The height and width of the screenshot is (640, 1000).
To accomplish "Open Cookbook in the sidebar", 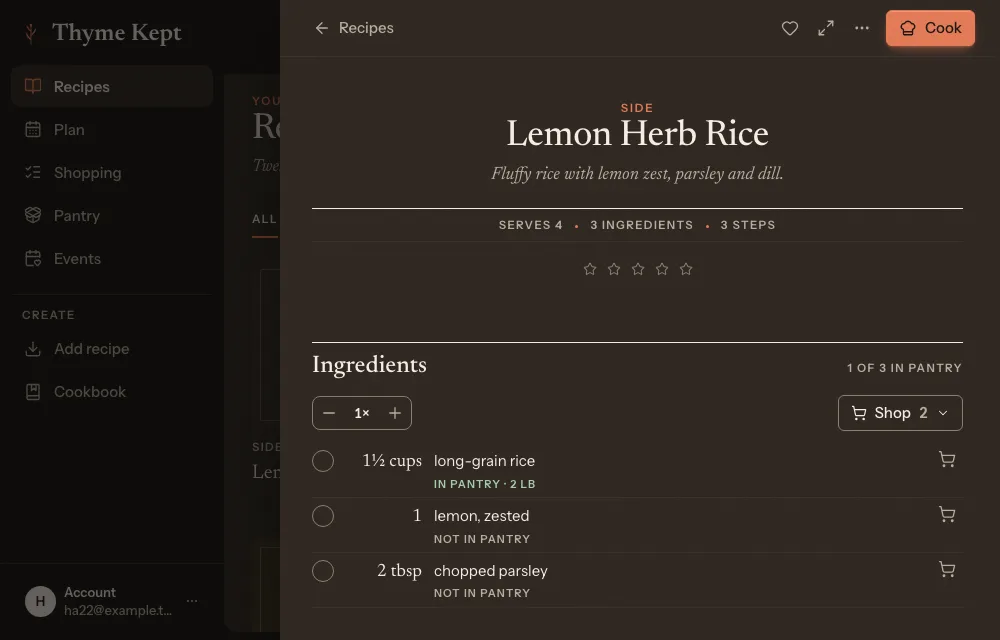I will pos(112,392).
